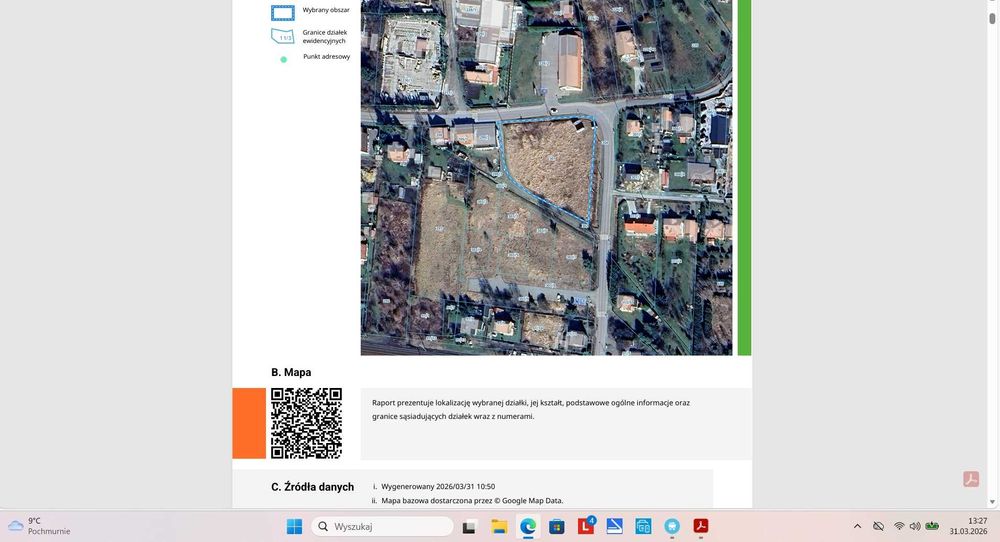Click the "C. Źródła danych" heading
The image size is (1000, 542).
[x=312, y=487]
